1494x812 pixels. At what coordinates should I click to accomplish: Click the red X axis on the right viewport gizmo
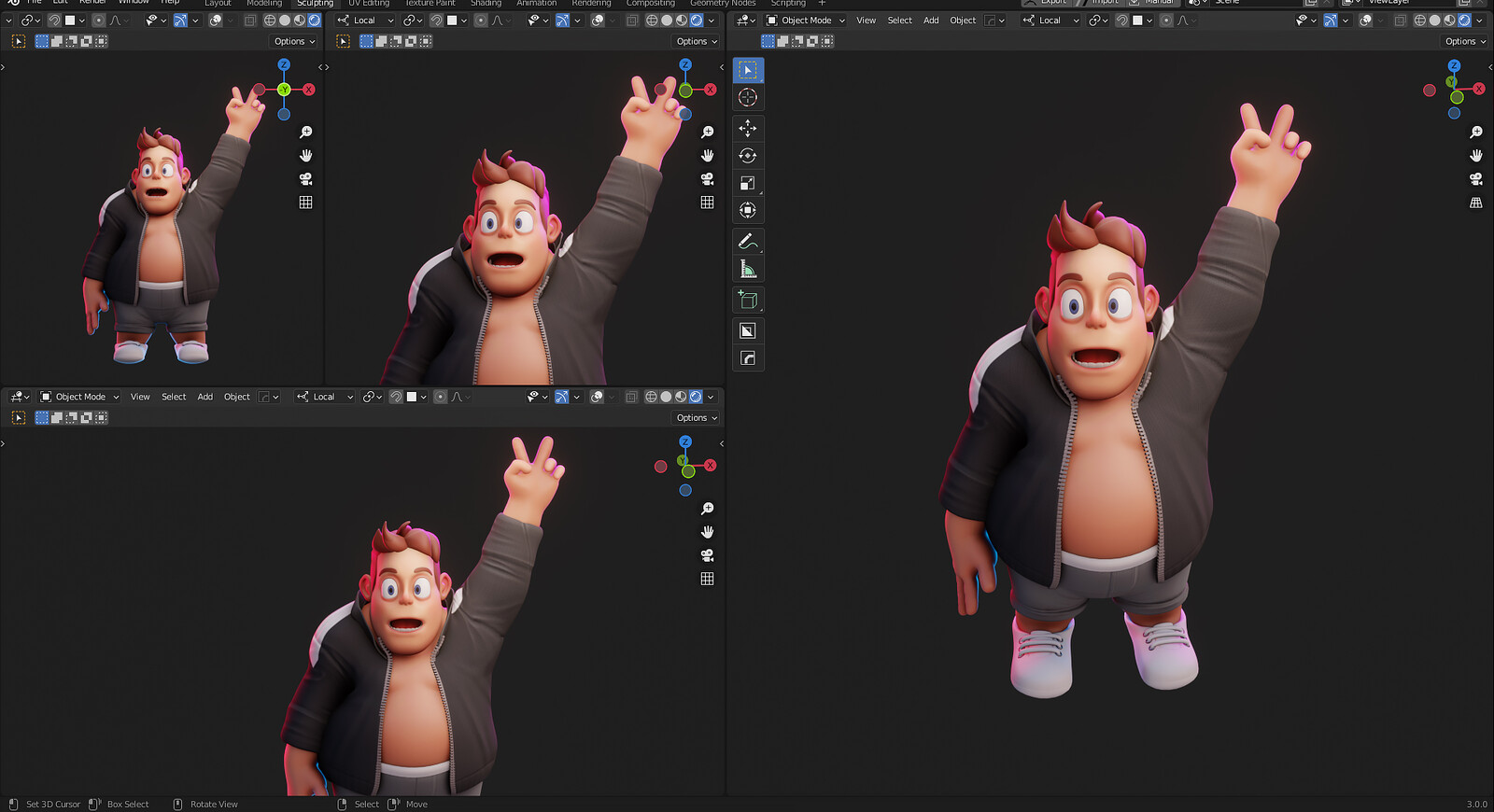[x=1479, y=89]
